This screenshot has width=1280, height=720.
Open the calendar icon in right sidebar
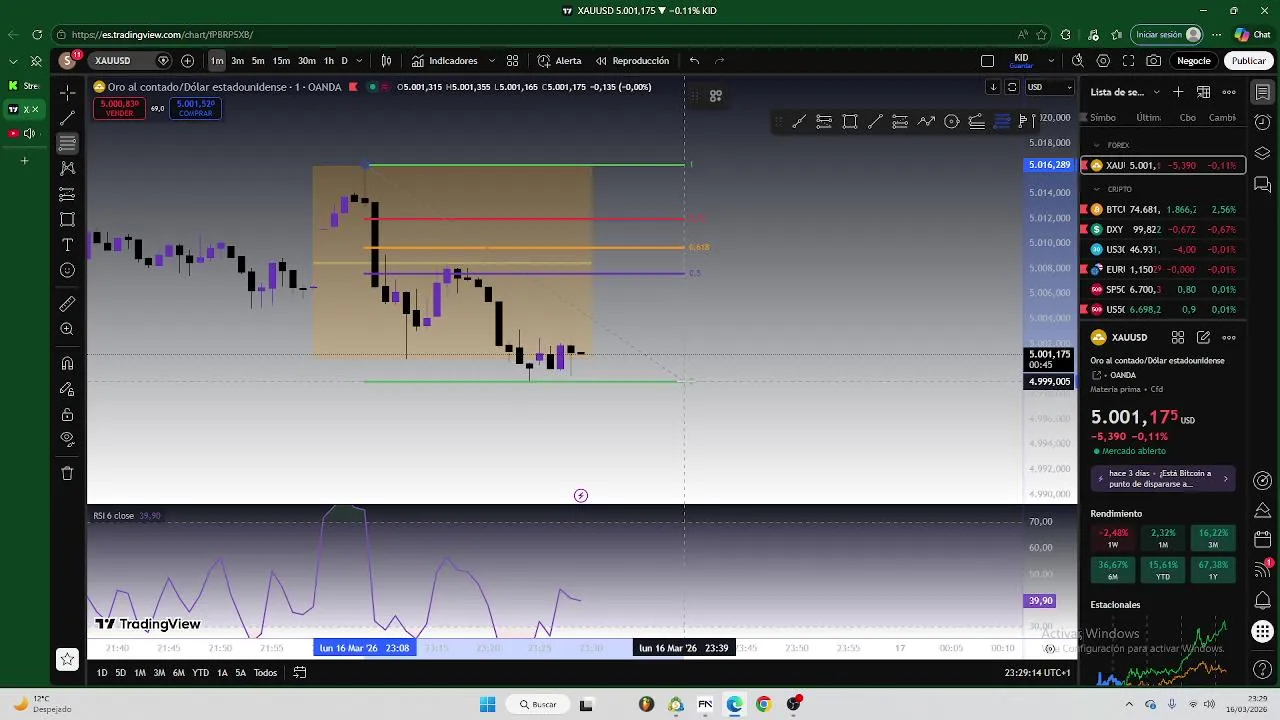(1263, 540)
